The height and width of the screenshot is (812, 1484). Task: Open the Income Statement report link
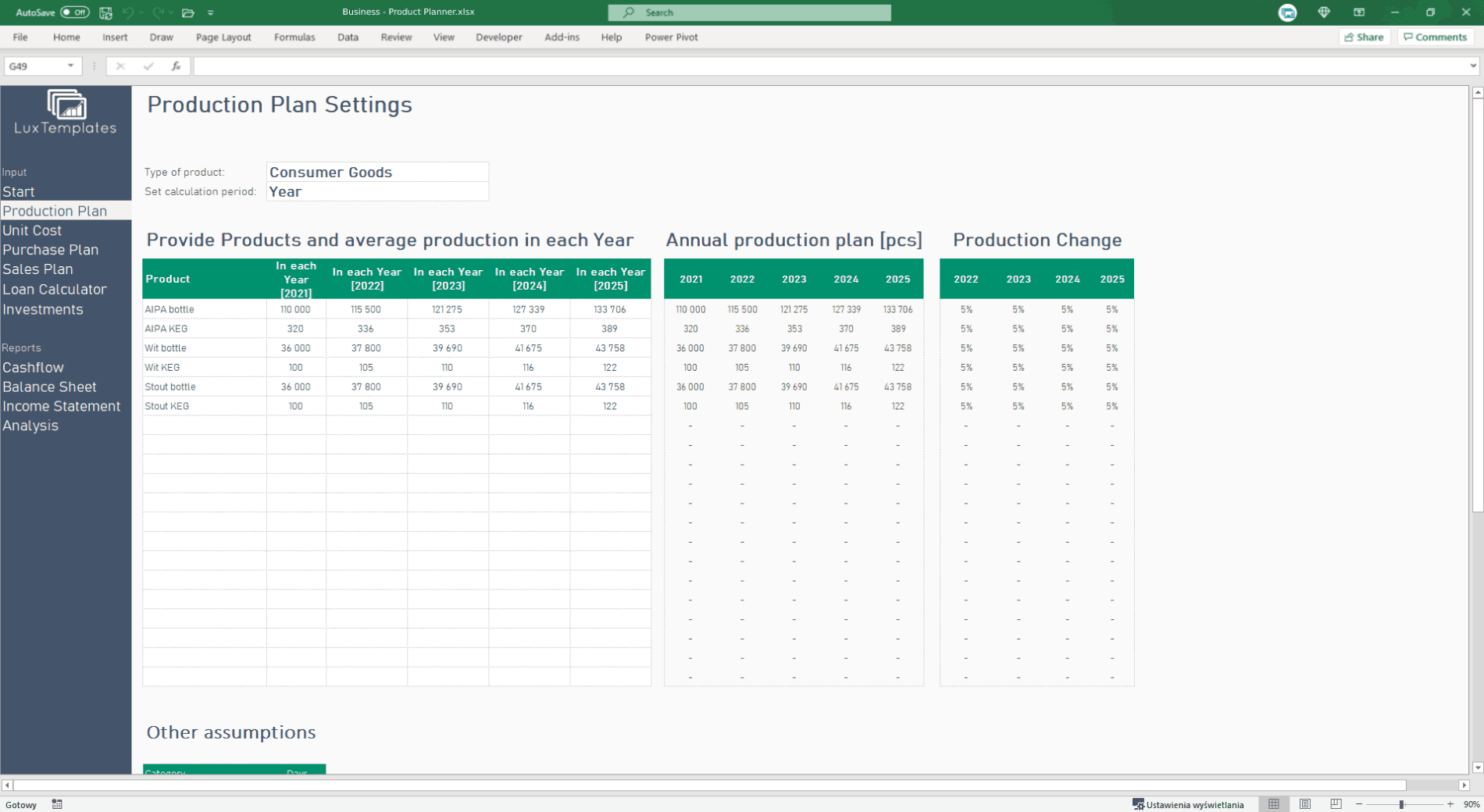tap(61, 406)
